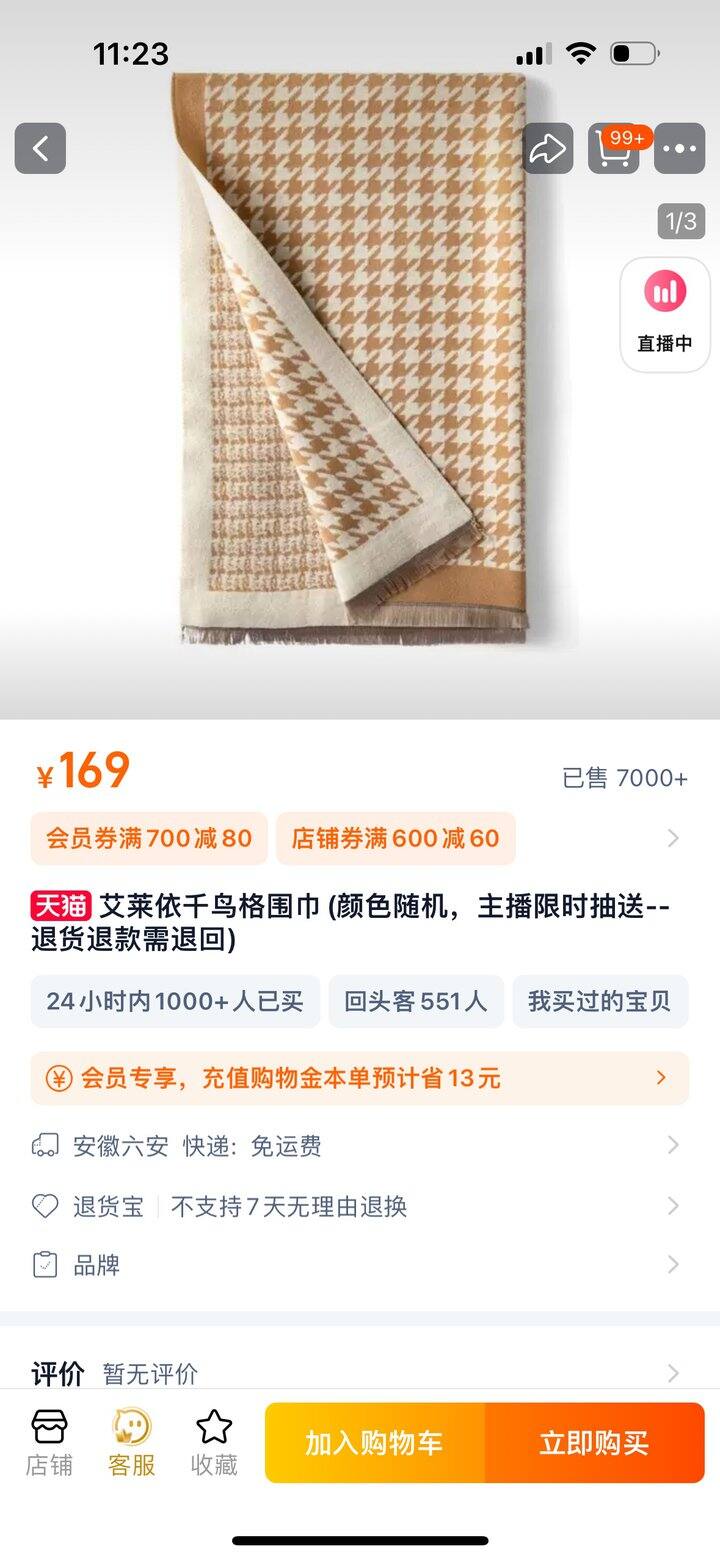This screenshot has width=720, height=1560.
Task: Tap 立即购买 buy now button
Action: 595,1443
